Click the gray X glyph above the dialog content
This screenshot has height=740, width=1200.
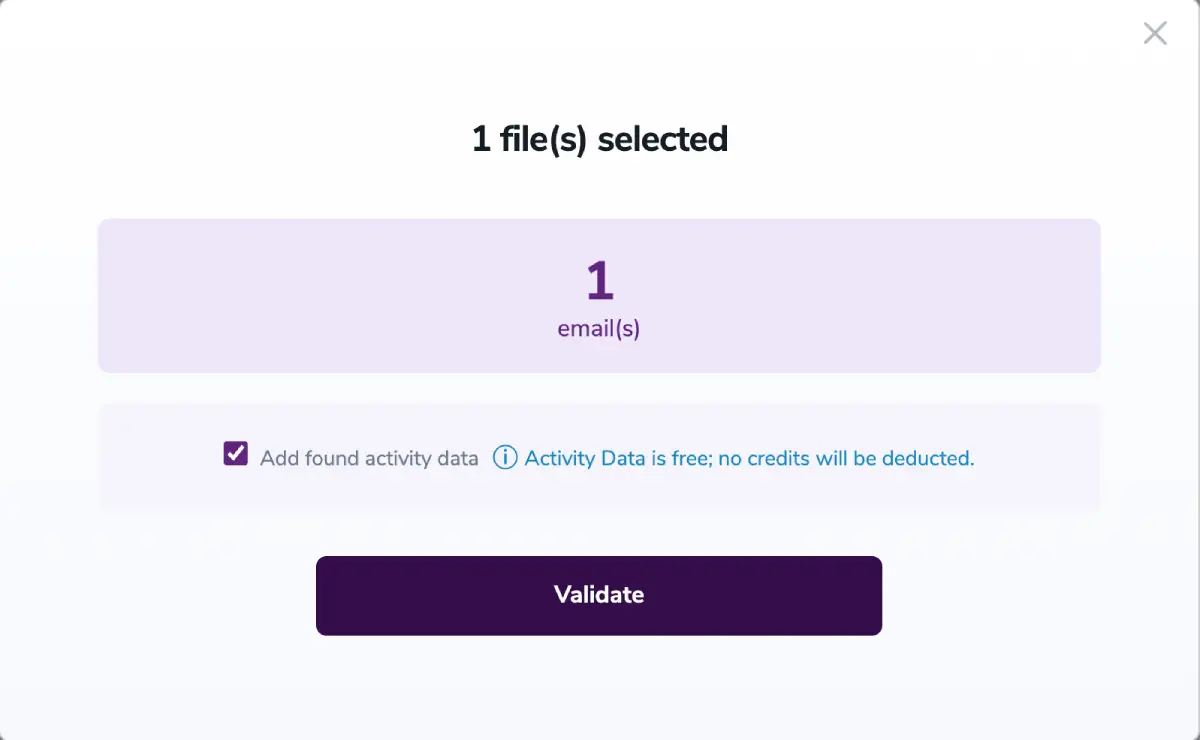(x=1155, y=33)
